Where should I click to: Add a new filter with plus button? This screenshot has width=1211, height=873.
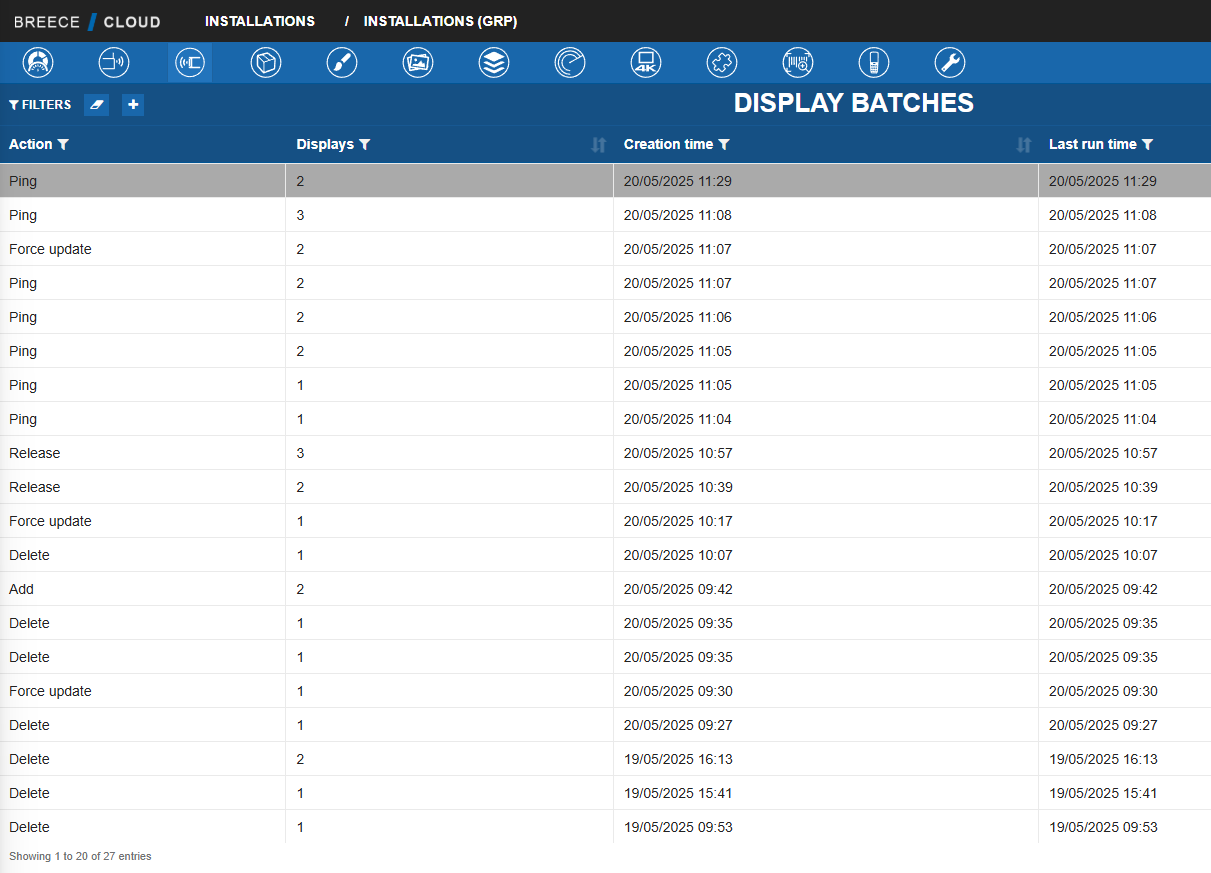pyautogui.click(x=133, y=105)
